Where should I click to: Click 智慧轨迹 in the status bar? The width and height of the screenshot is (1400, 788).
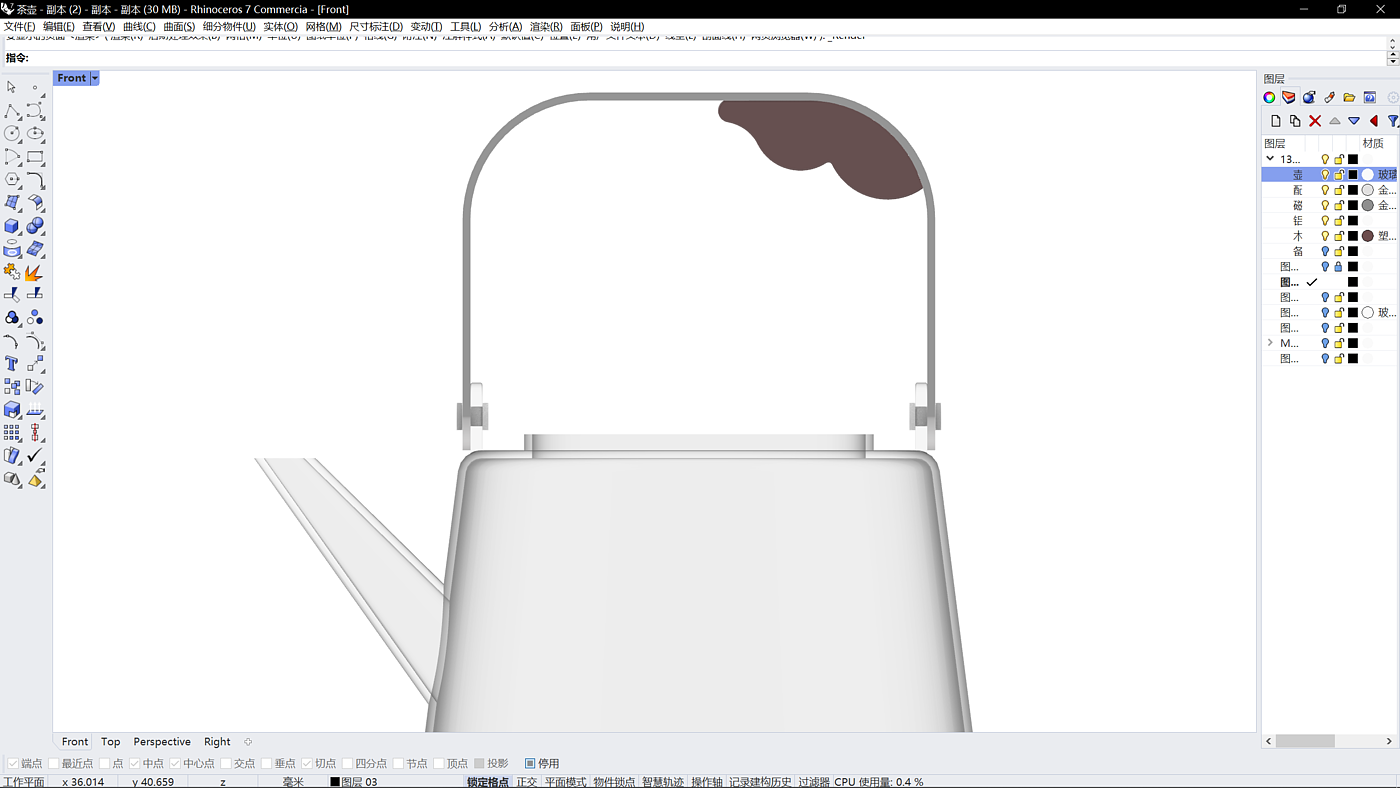click(x=662, y=782)
